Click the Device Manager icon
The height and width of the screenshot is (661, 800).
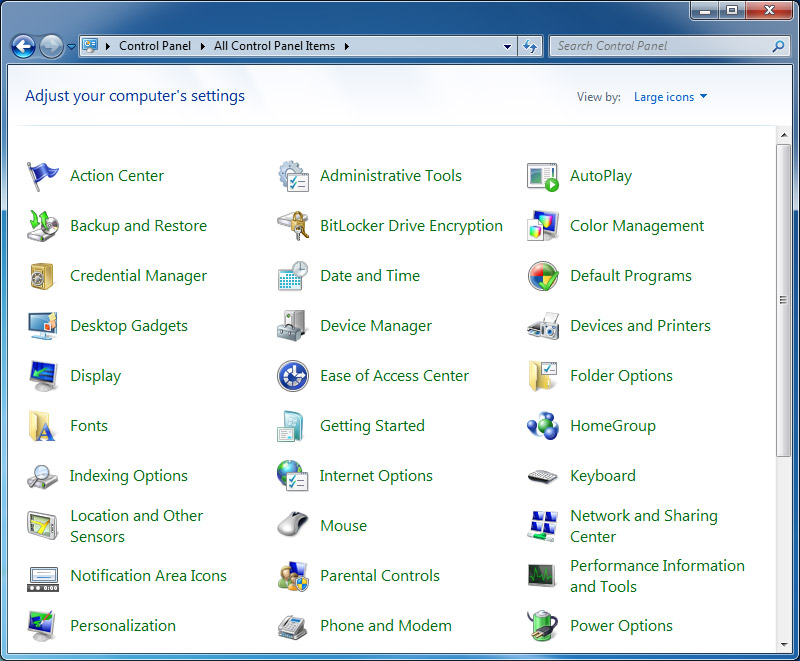pyautogui.click(x=293, y=326)
